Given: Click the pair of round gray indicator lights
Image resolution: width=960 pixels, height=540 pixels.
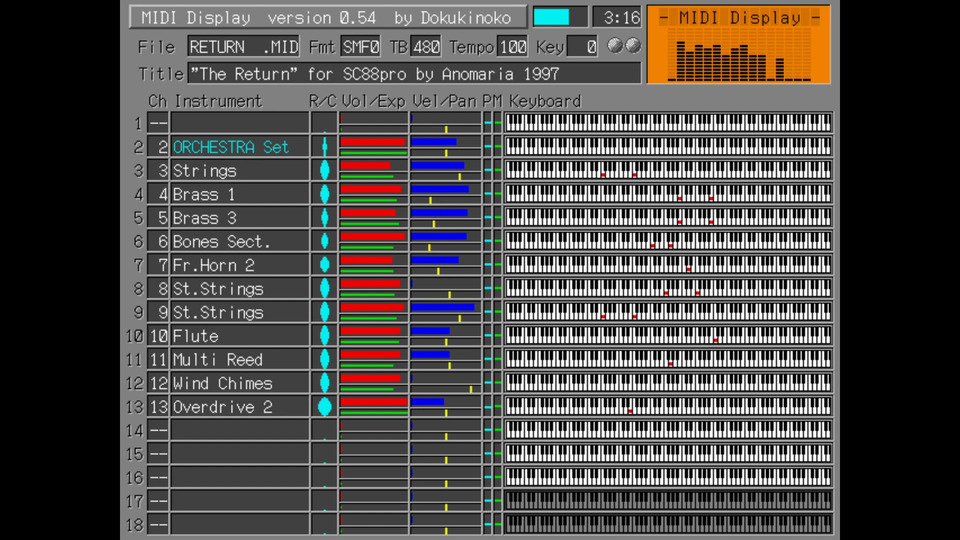Looking at the screenshot, I should pyautogui.click(x=624, y=46).
